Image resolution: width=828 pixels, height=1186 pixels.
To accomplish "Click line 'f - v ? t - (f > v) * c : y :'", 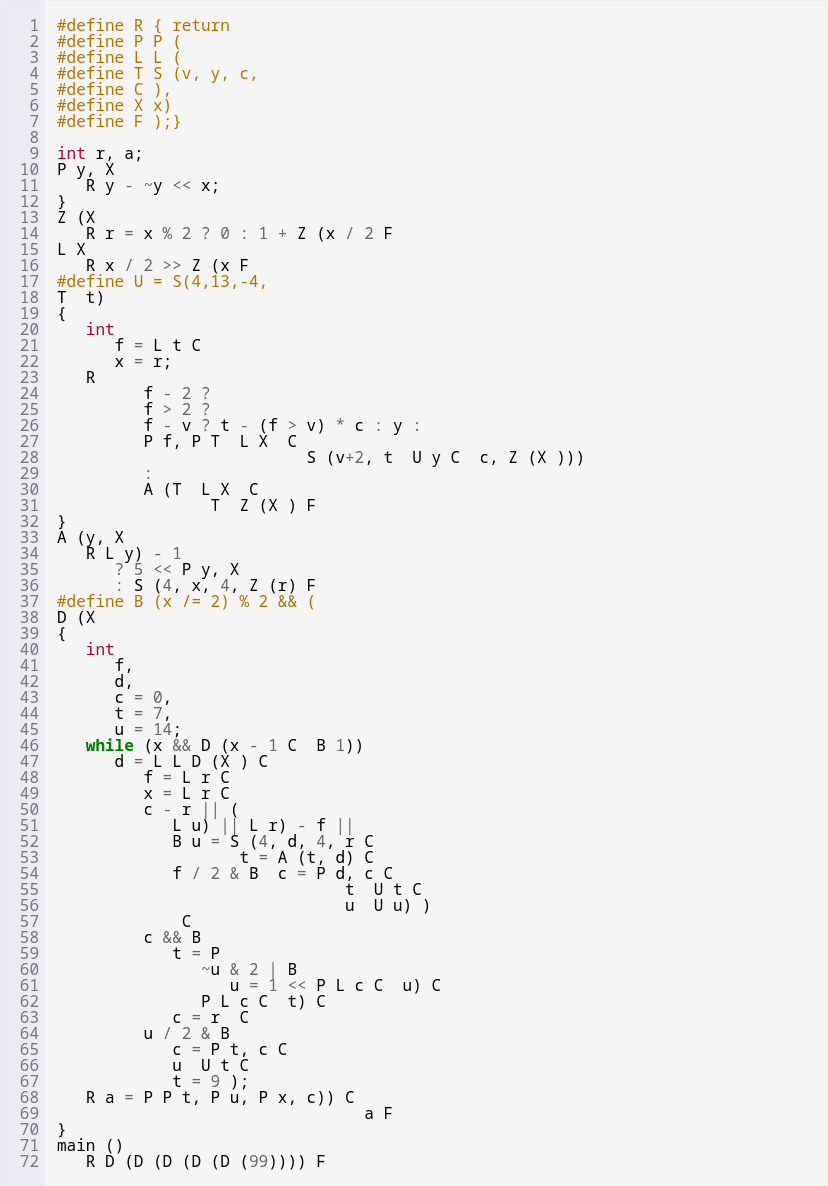I will [x=282, y=426].
